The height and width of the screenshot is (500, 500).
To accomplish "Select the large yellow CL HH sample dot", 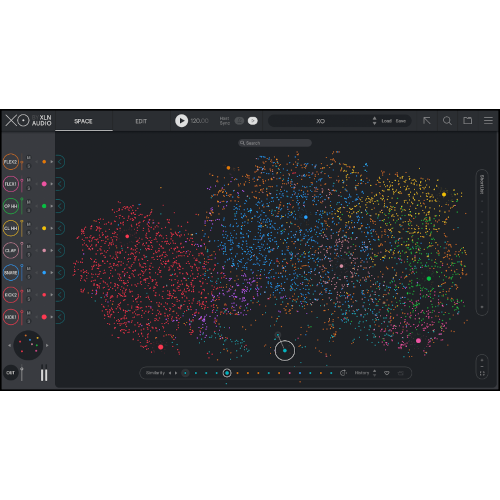I will (x=444, y=194).
